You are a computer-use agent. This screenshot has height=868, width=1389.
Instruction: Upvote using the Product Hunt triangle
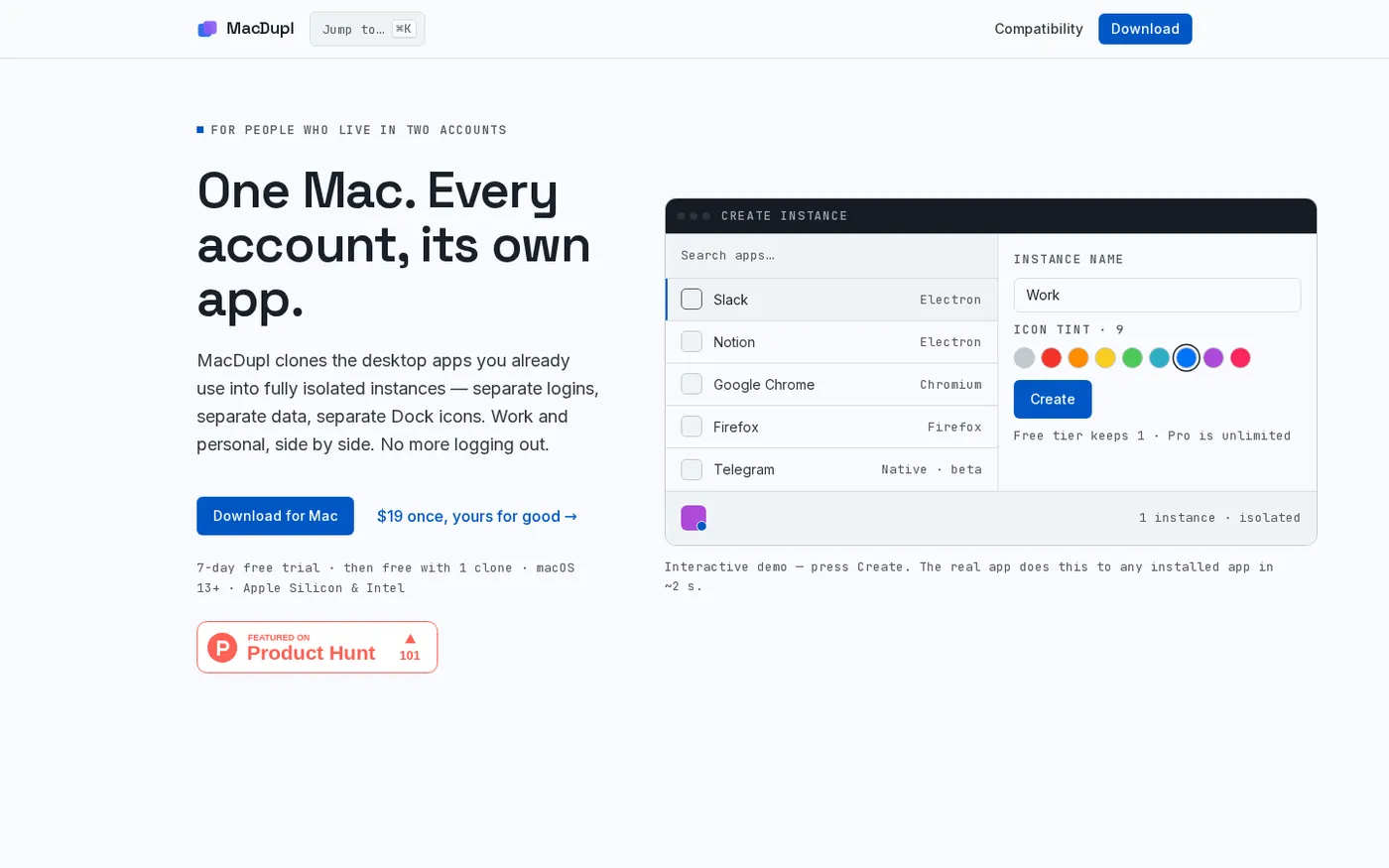tap(410, 639)
